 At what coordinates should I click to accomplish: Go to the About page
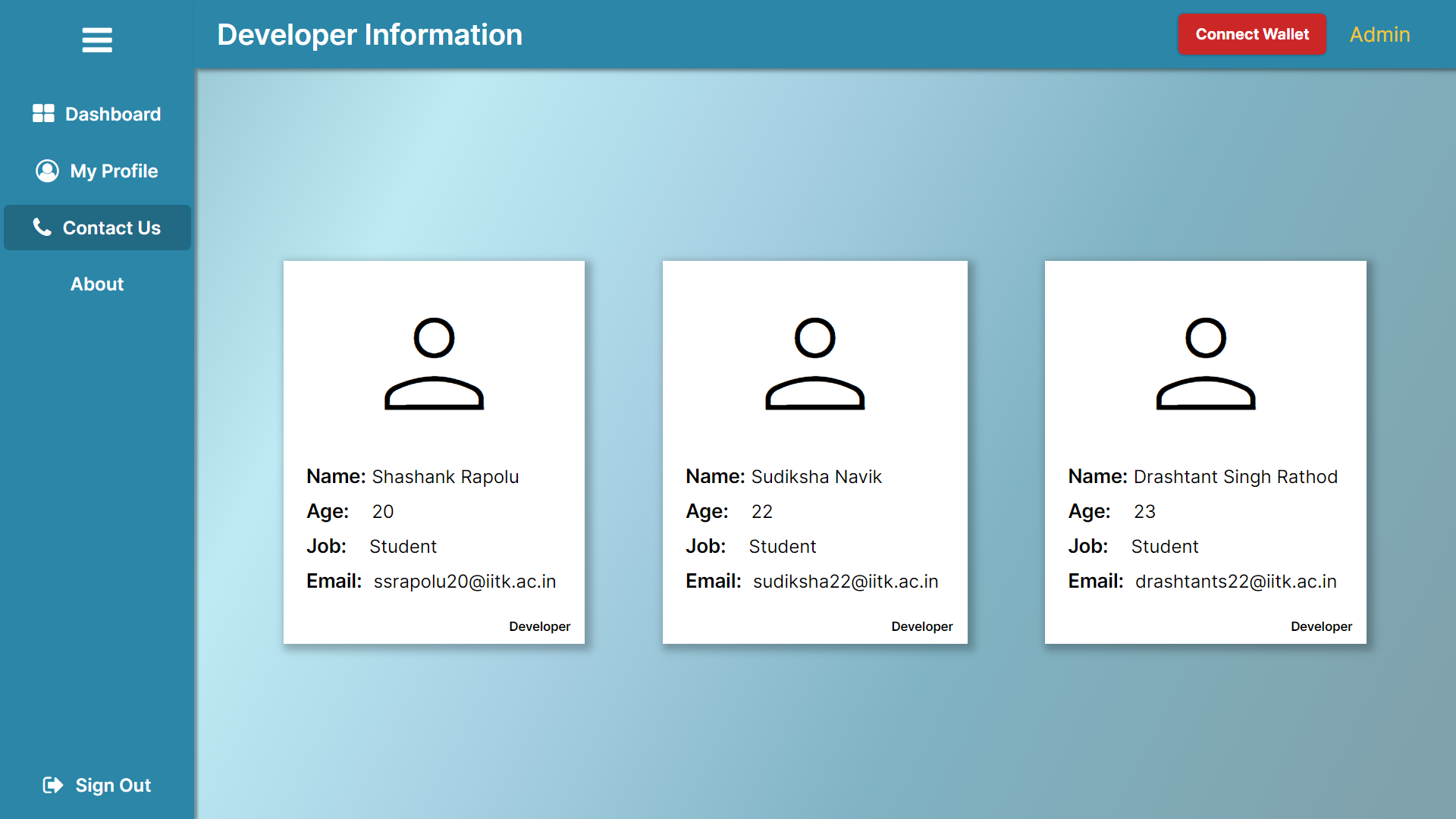click(97, 284)
